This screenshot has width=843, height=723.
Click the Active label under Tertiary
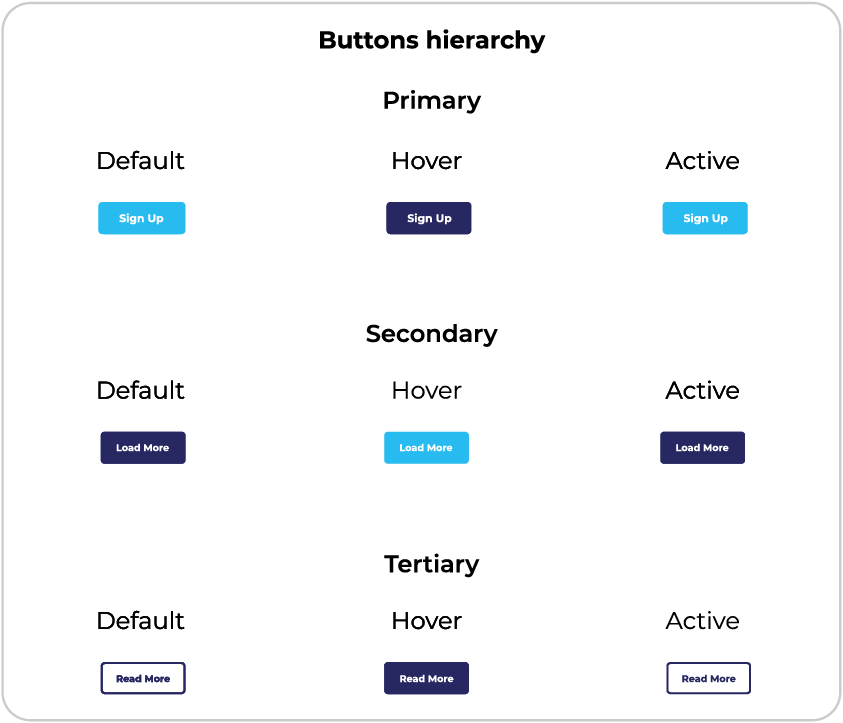703,621
